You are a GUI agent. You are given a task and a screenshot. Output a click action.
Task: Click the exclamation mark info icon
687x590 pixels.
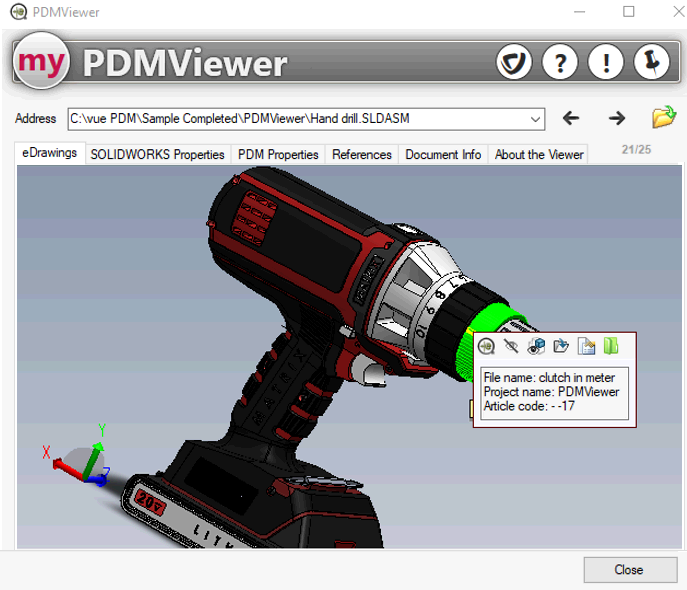tap(606, 63)
